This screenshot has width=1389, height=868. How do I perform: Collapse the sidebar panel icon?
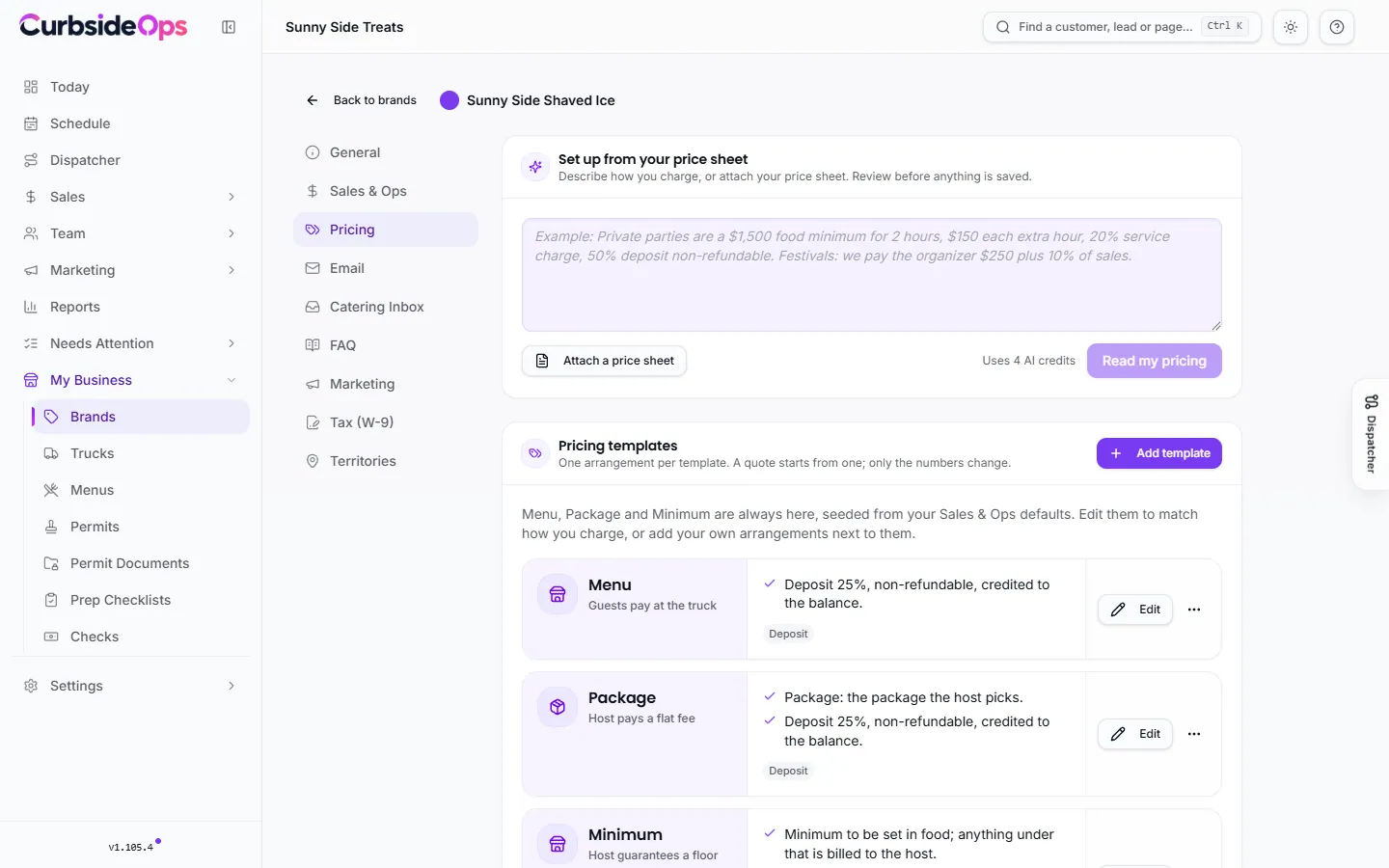pyautogui.click(x=229, y=27)
